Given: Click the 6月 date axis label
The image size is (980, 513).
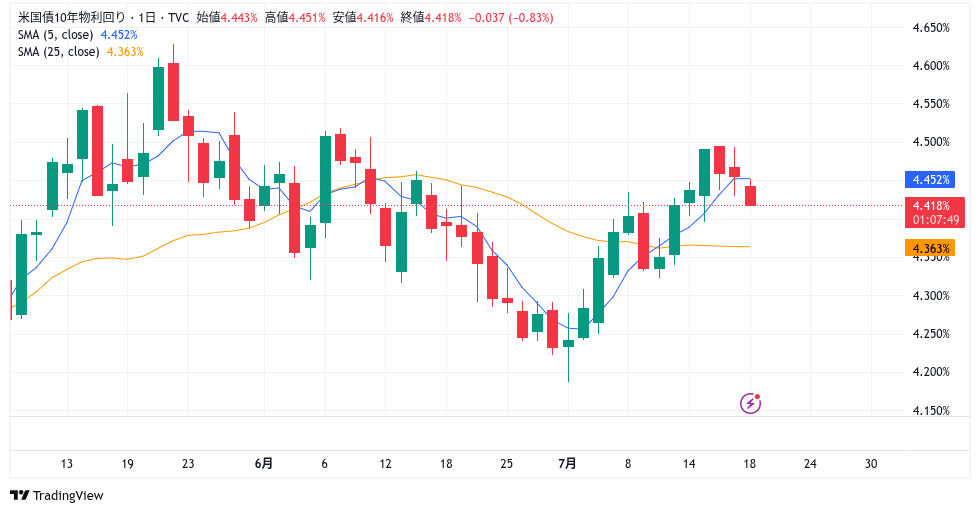Looking at the screenshot, I should (x=264, y=464).
